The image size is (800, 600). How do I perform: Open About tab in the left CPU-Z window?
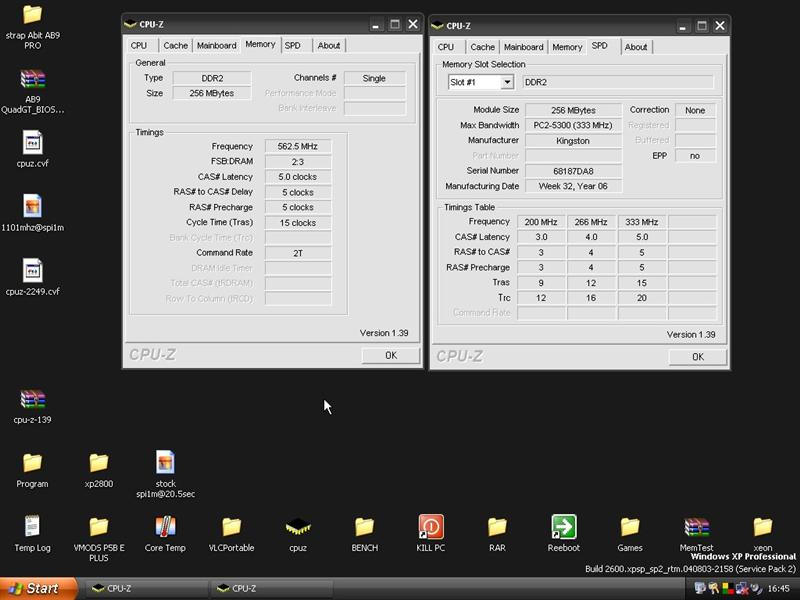point(329,45)
